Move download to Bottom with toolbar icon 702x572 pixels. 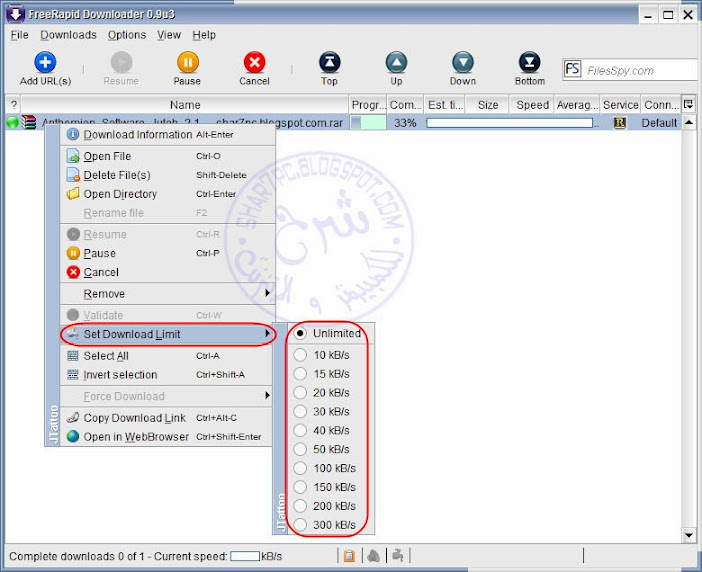(x=529, y=62)
